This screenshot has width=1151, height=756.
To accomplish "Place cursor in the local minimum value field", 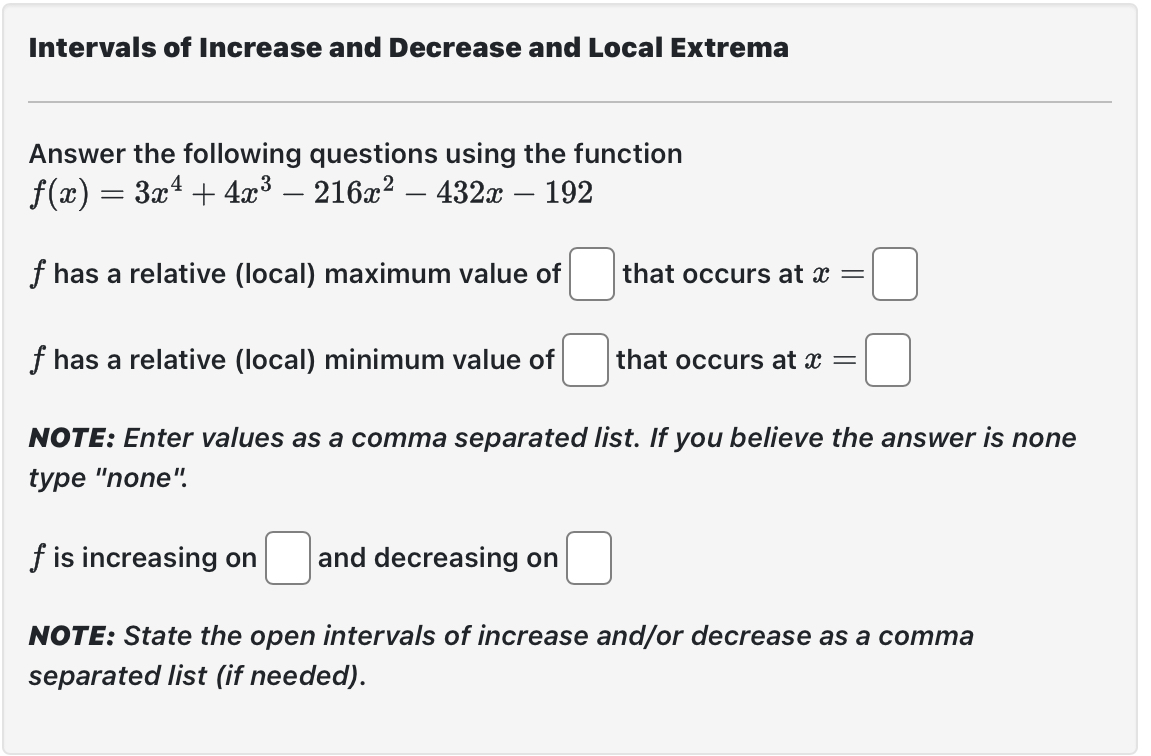I will tap(587, 361).
